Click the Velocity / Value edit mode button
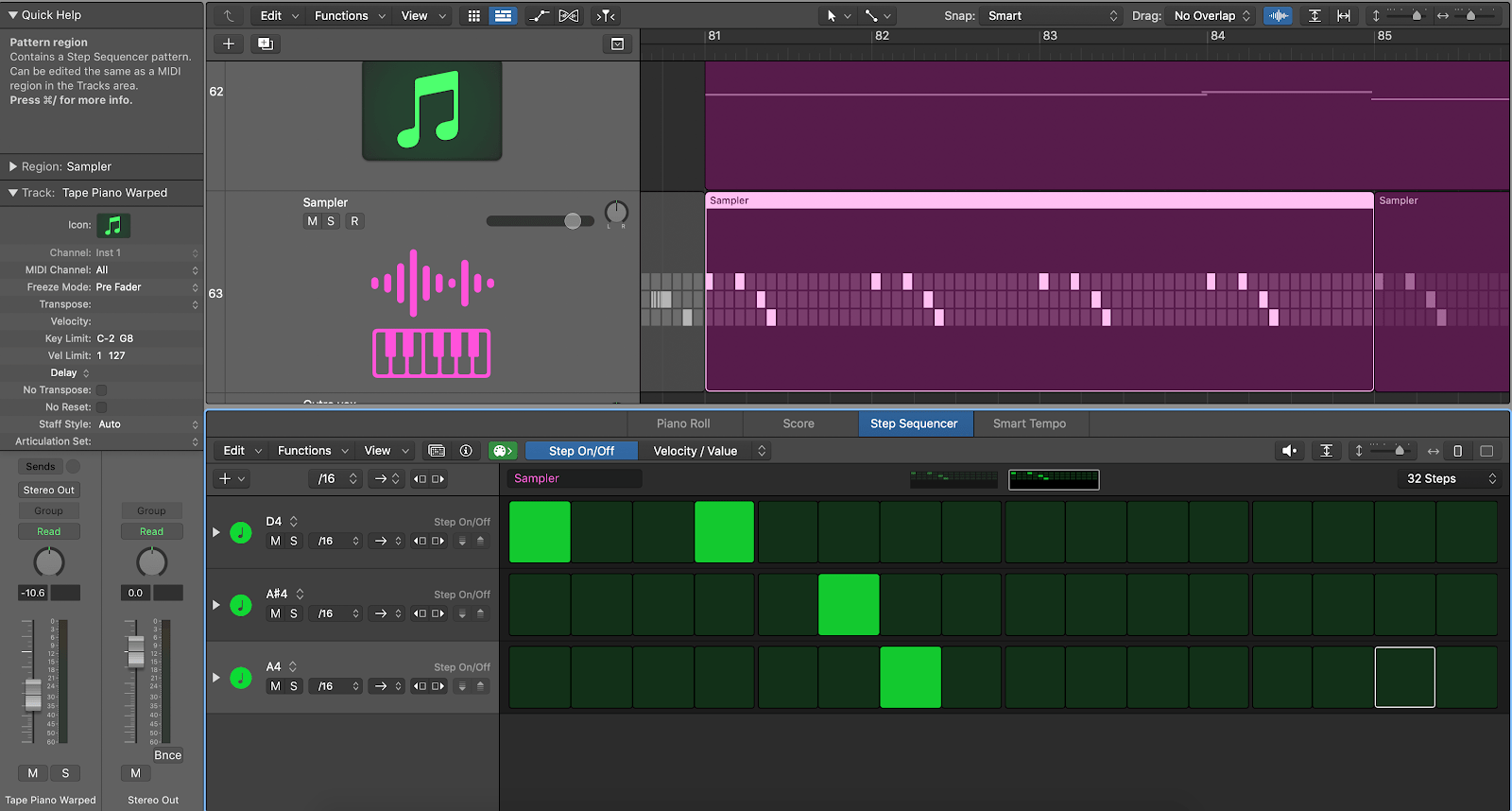The height and width of the screenshot is (811, 1512). 696,451
